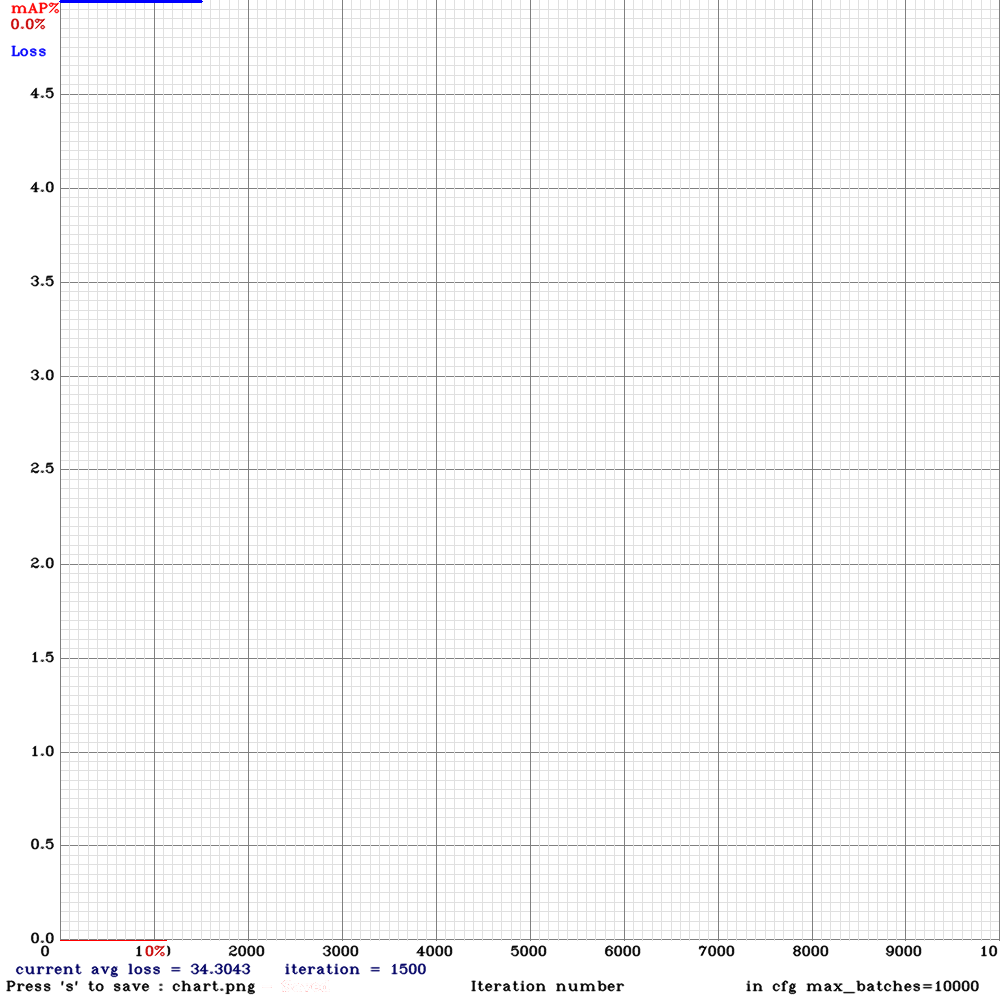Click the 5000 iteration tick label
This screenshot has width=1000, height=1000.
tap(529, 950)
